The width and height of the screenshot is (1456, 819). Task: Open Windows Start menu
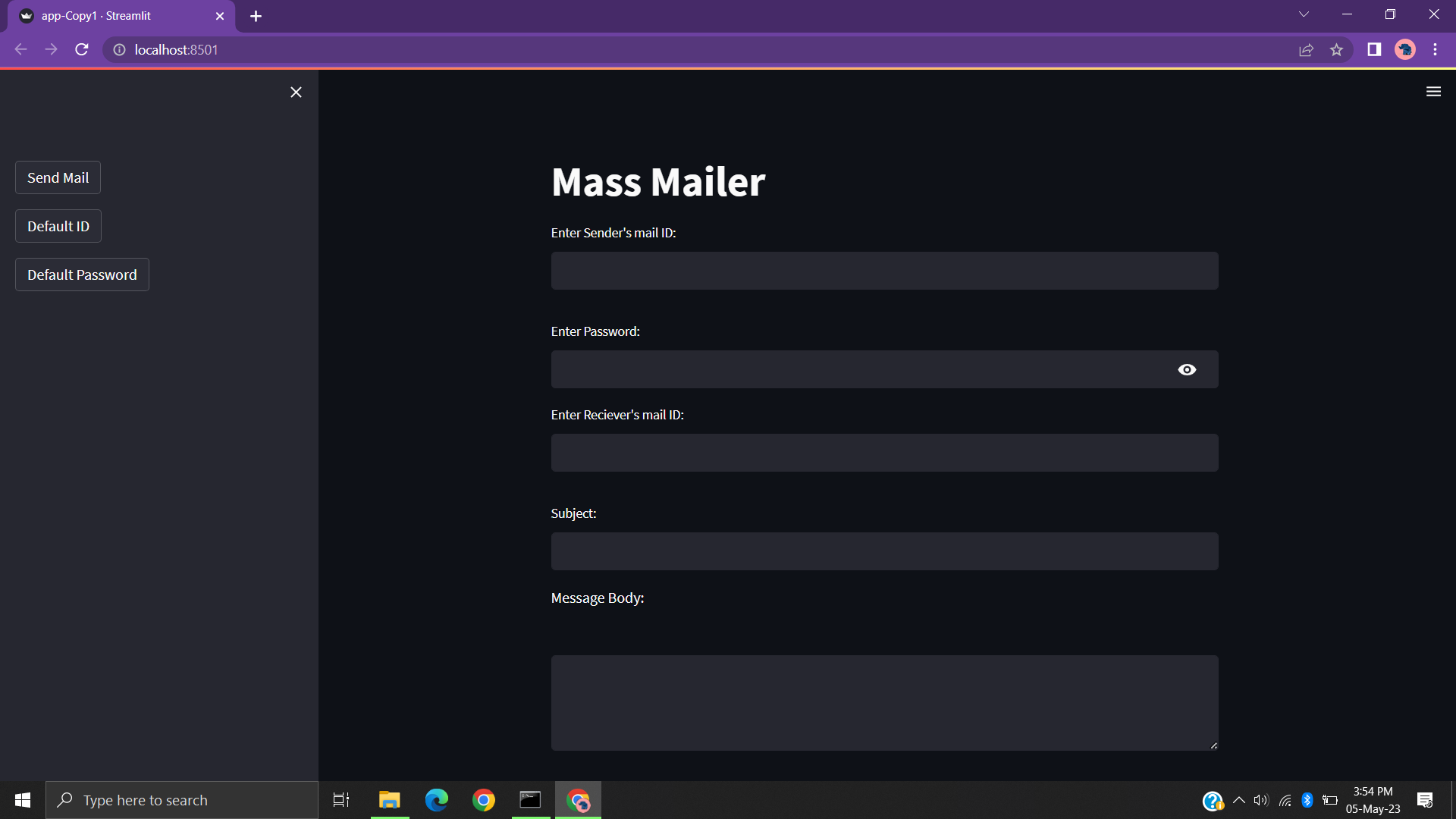coord(23,800)
